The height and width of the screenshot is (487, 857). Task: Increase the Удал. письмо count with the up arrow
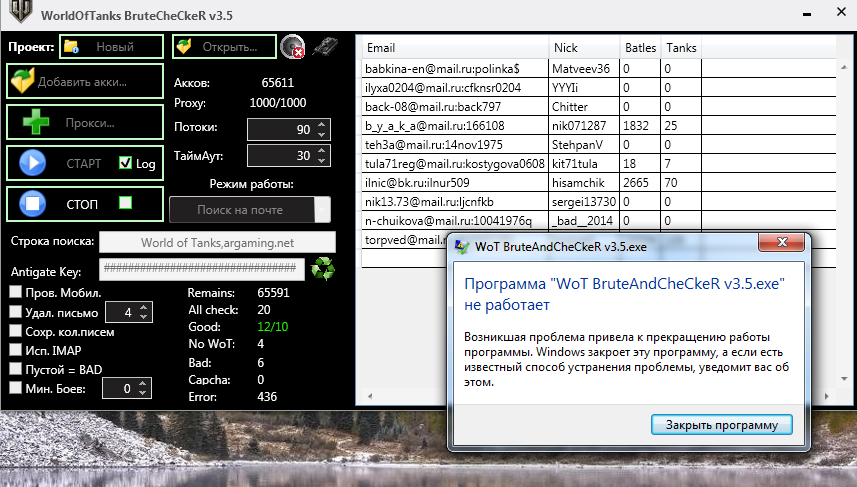coord(144,308)
